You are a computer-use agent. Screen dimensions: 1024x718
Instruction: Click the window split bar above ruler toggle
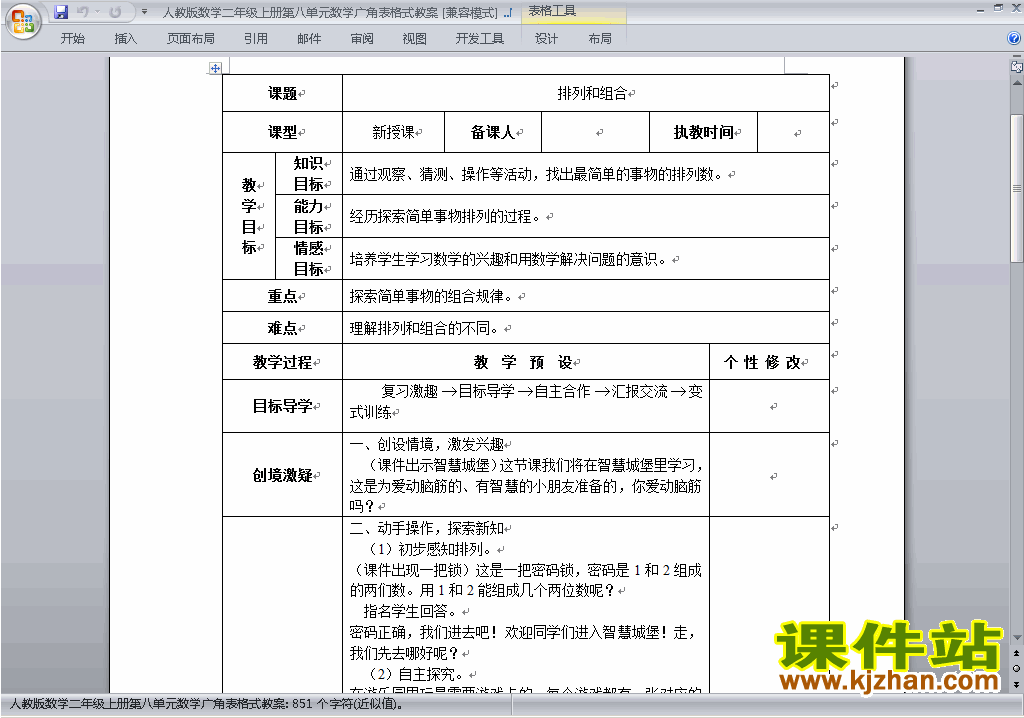click(x=1016, y=57)
